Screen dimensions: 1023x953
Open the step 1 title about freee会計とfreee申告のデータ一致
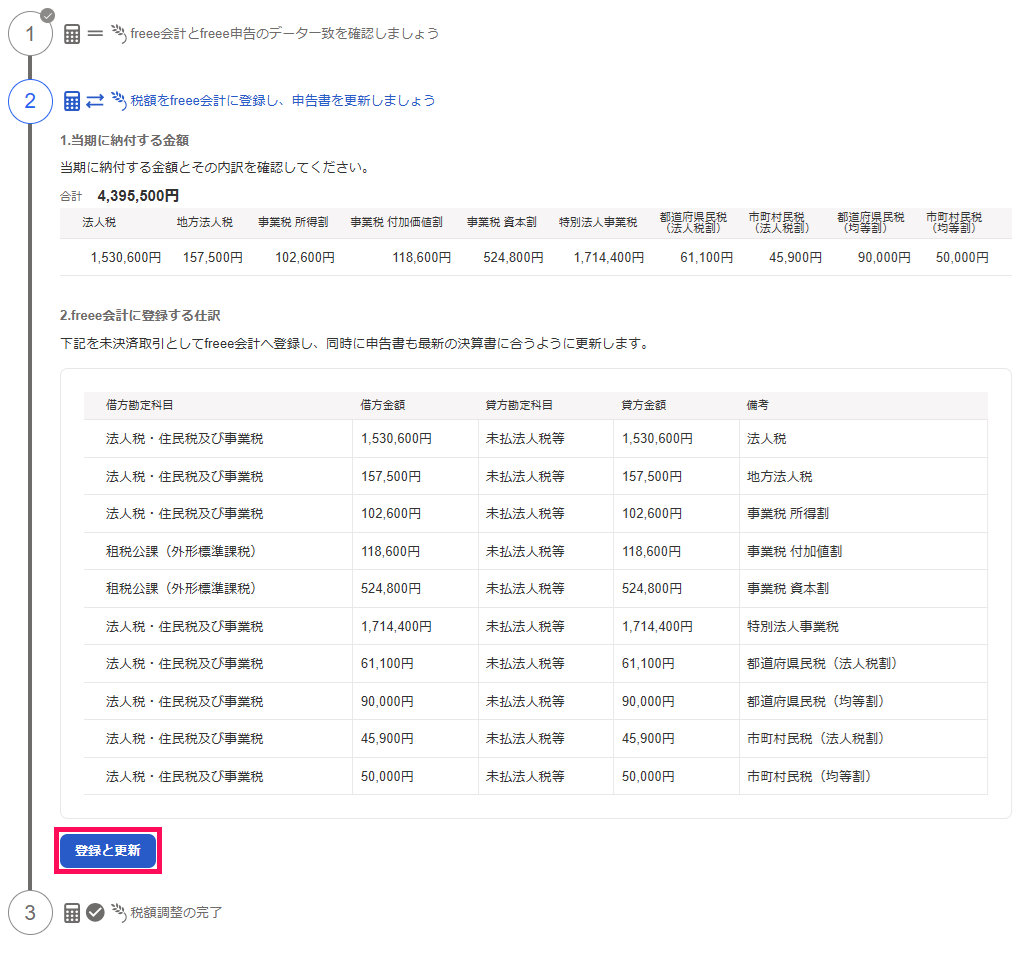point(284,33)
